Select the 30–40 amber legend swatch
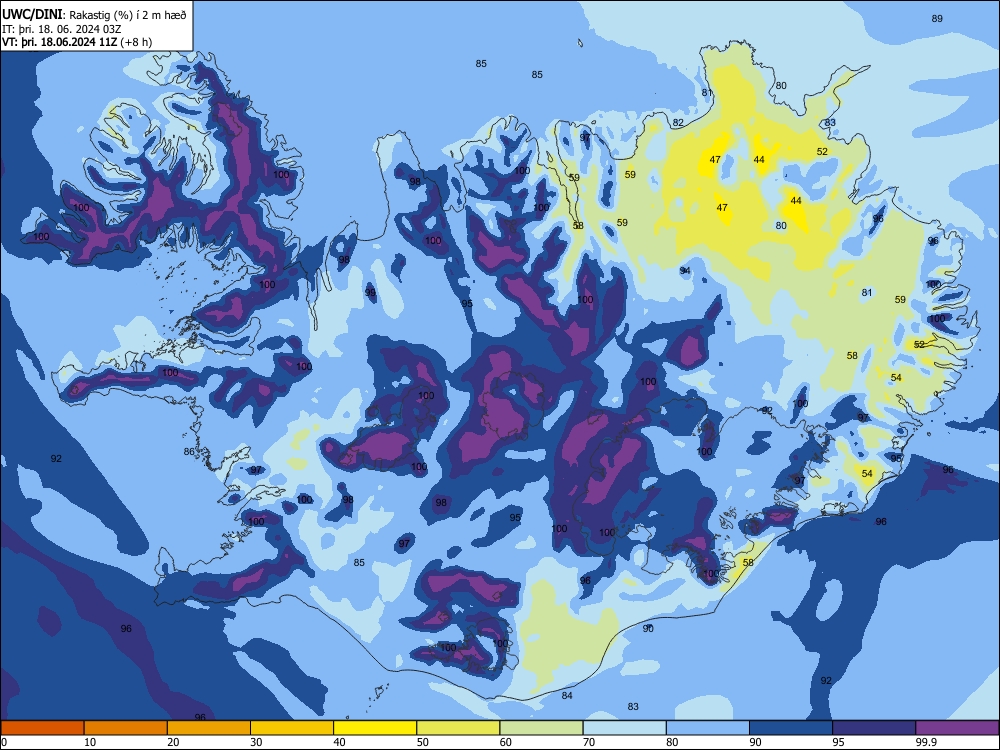This screenshot has height=750, width=1000. pos(292,728)
